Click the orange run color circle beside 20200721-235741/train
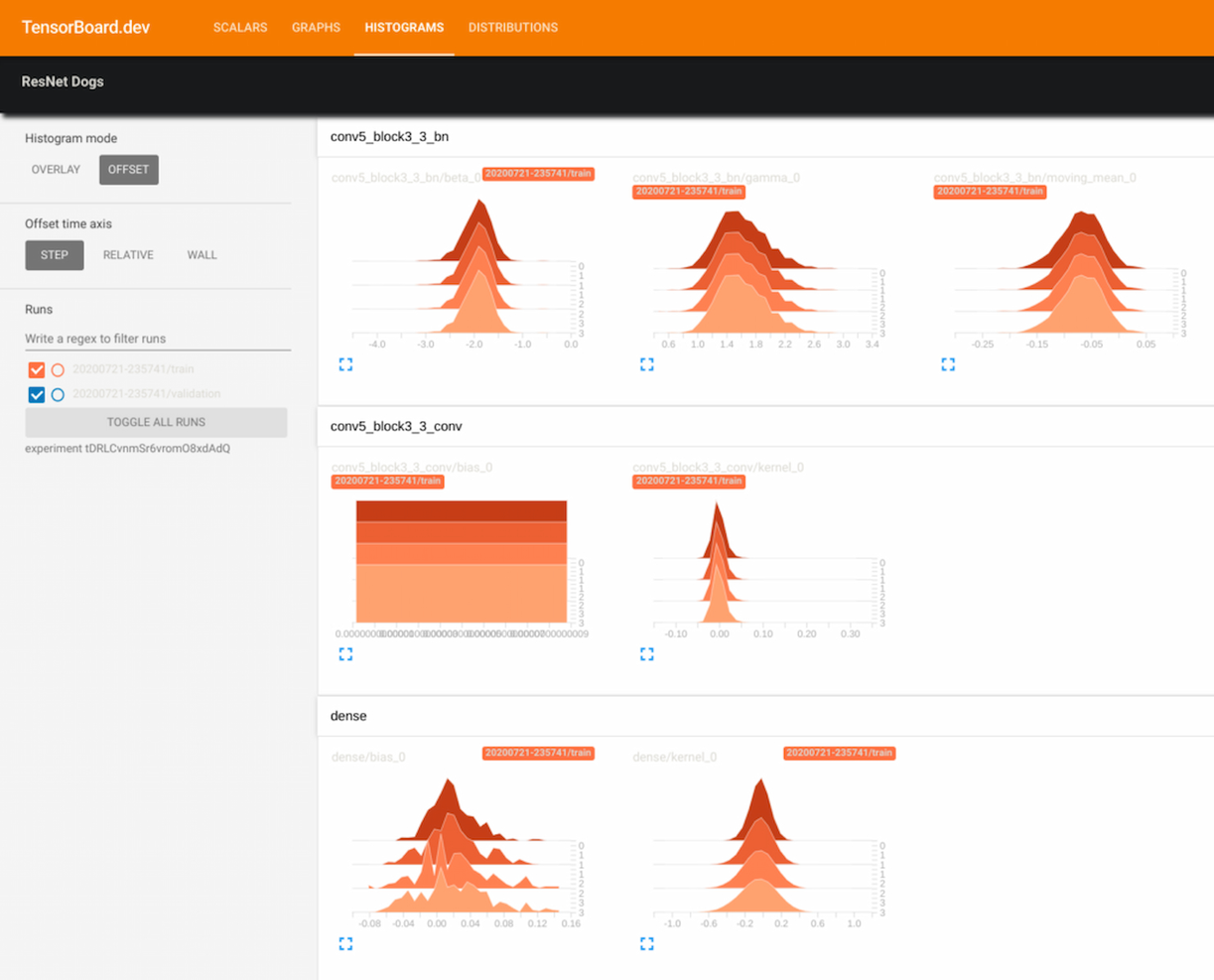 tap(57, 368)
